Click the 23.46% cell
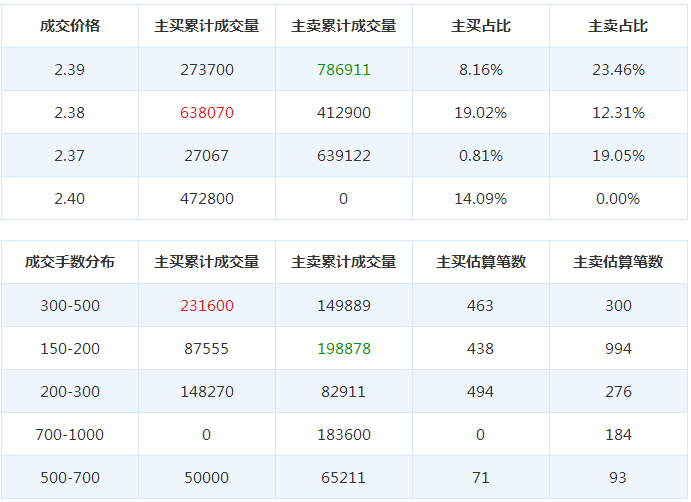 click(618, 70)
